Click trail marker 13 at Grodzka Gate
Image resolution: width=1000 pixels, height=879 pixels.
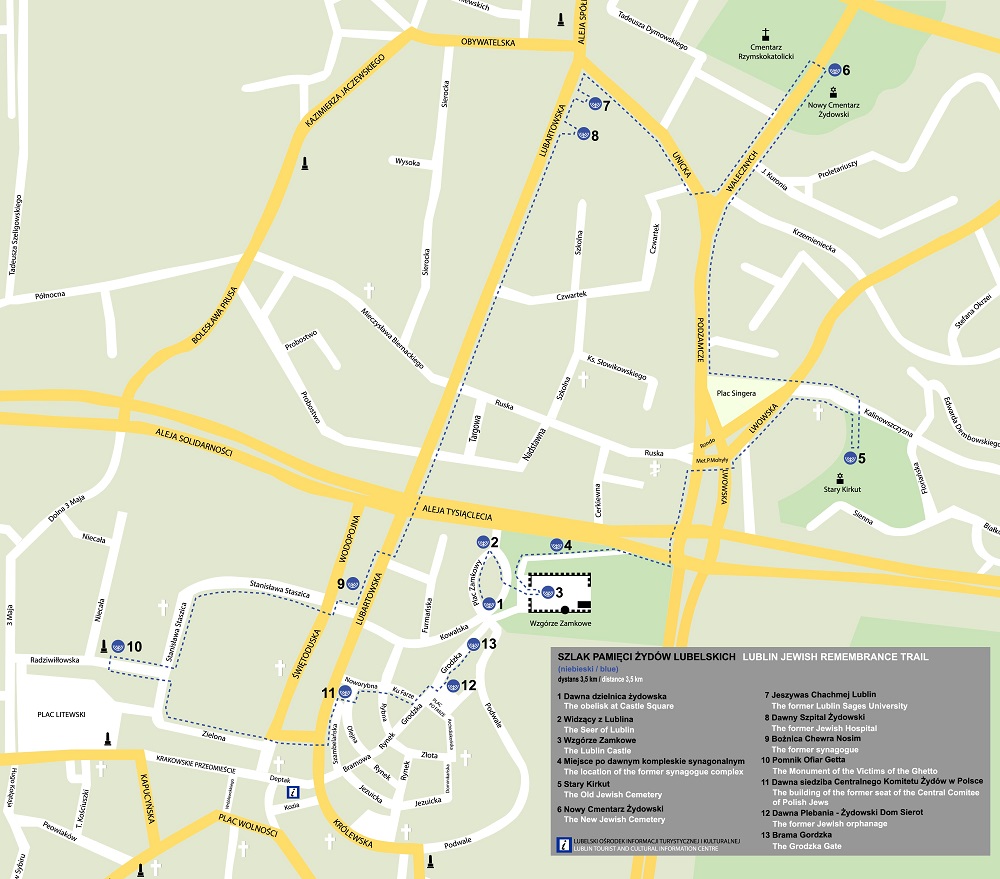473,644
